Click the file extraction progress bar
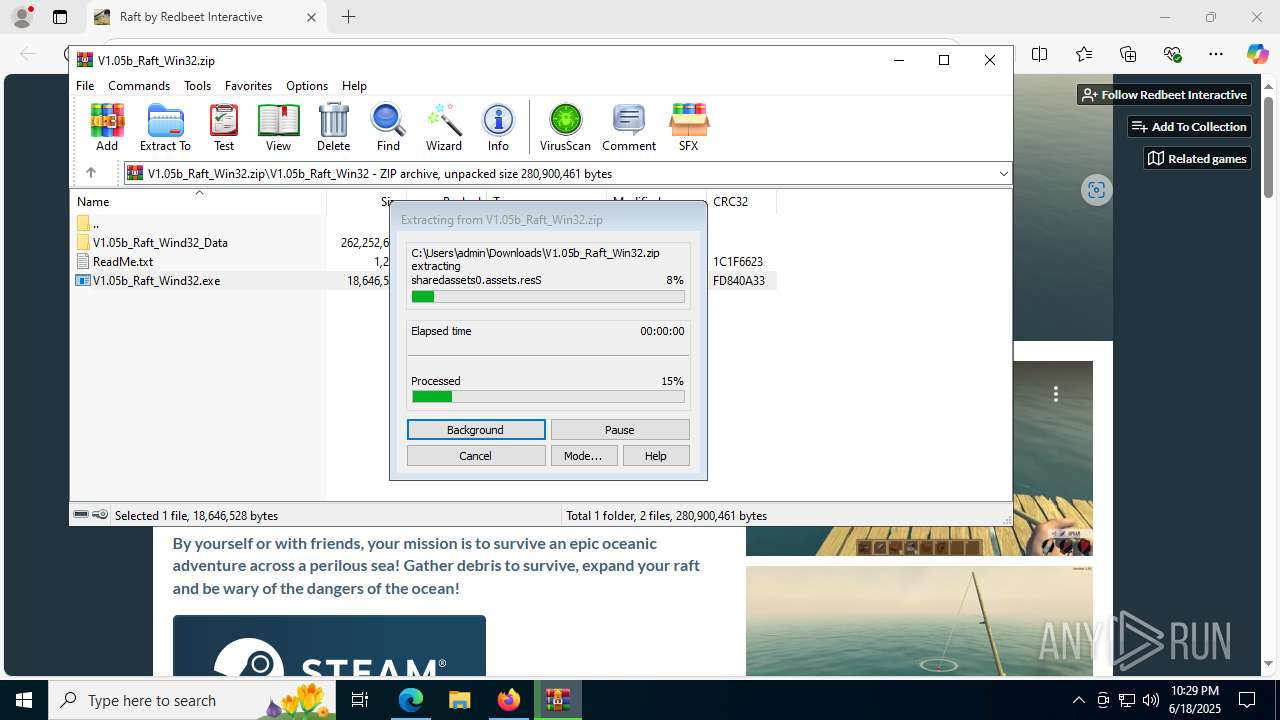1280x720 pixels. [x=548, y=297]
